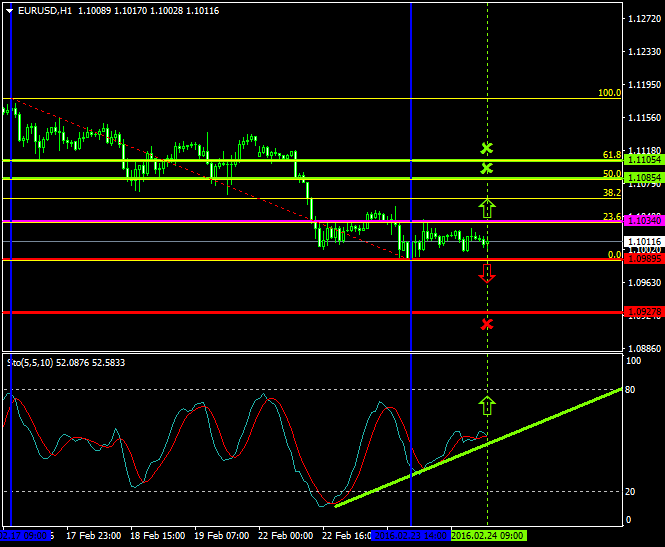Click the lower green X marker

(x=487, y=168)
